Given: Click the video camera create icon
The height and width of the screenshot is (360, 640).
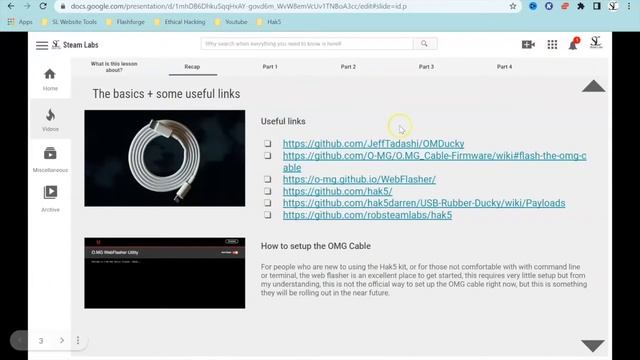Looking at the screenshot, I should 528,44.
